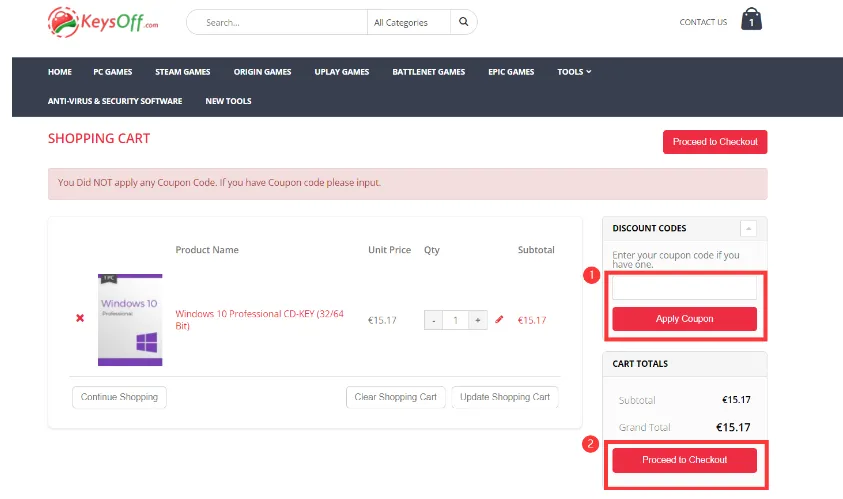Click the coupon not applied warning message
The image size is (843, 499).
pos(408,184)
